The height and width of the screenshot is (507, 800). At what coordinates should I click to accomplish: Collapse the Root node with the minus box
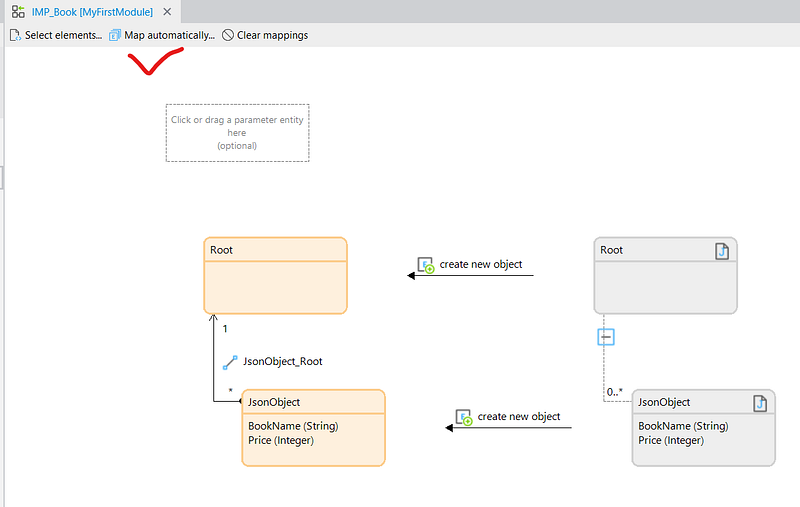[x=605, y=337]
